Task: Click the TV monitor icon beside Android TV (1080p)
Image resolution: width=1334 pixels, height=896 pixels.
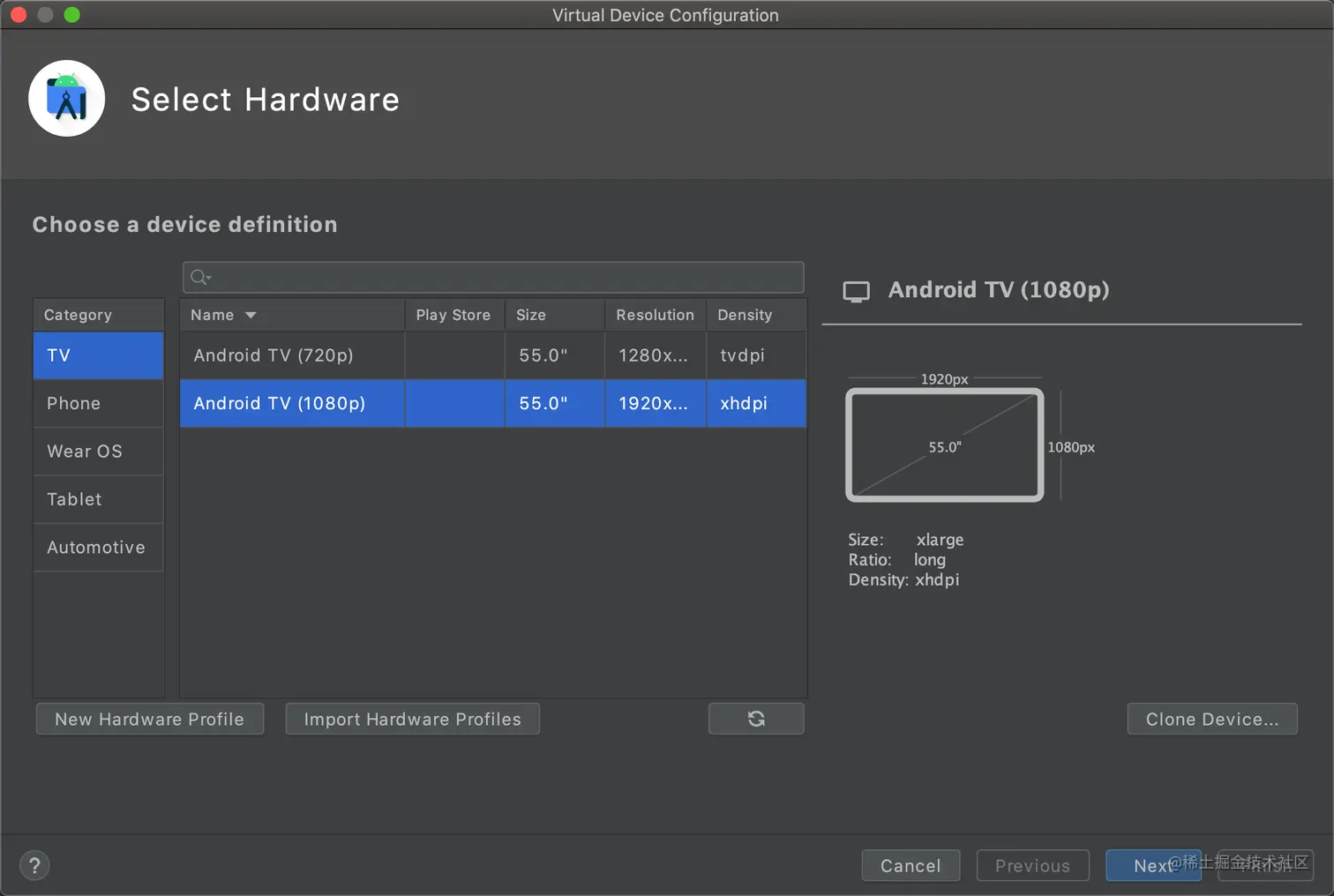Action: click(x=856, y=291)
